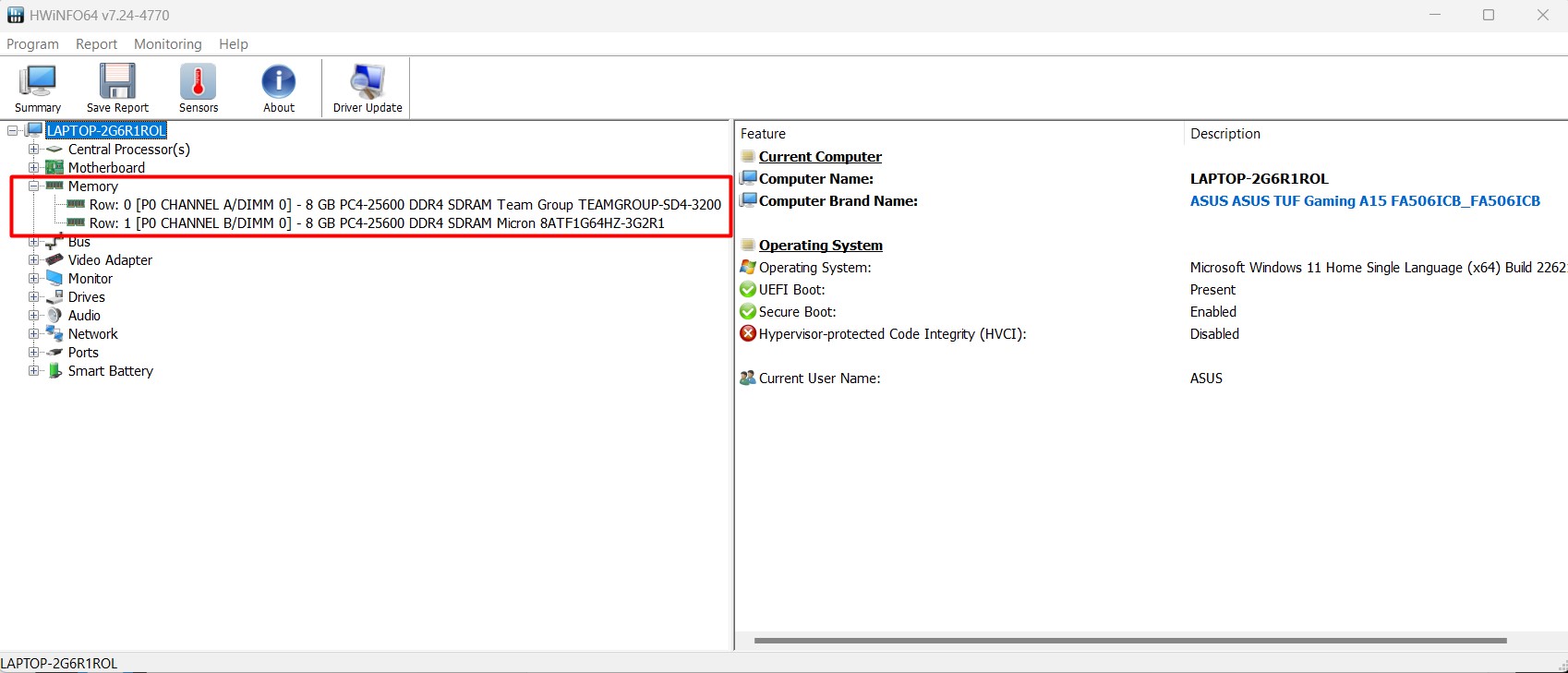Click the Hypervisor-protected Code Integrity (HVCI) row
This screenshot has width=1568, height=673.
pyautogui.click(x=892, y=333)
